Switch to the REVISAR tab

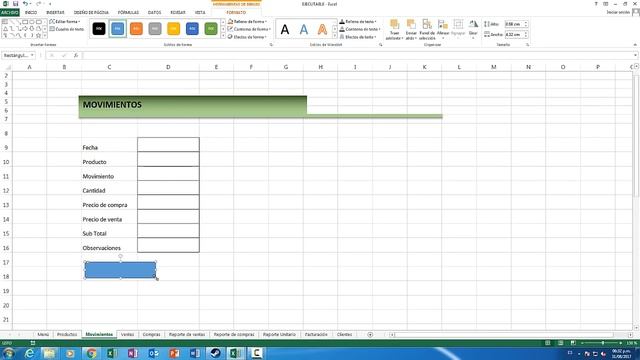coord(178,13)
